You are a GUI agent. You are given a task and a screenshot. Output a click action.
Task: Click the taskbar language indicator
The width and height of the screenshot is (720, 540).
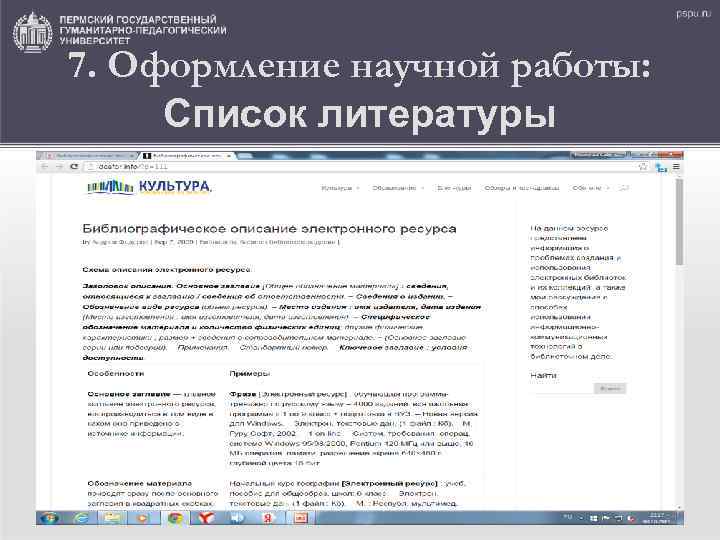pos(568,518)
